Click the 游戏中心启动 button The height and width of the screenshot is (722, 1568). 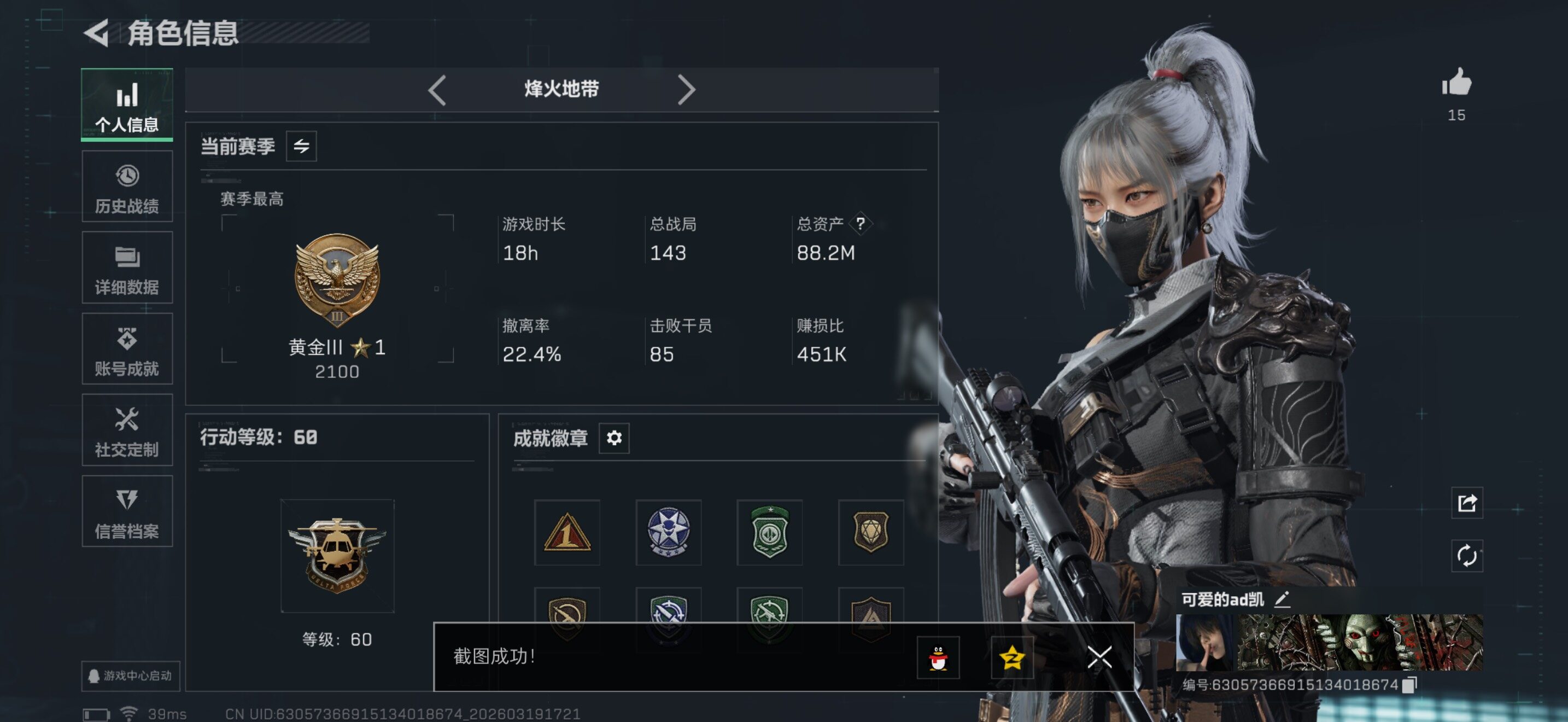point(130,676)
